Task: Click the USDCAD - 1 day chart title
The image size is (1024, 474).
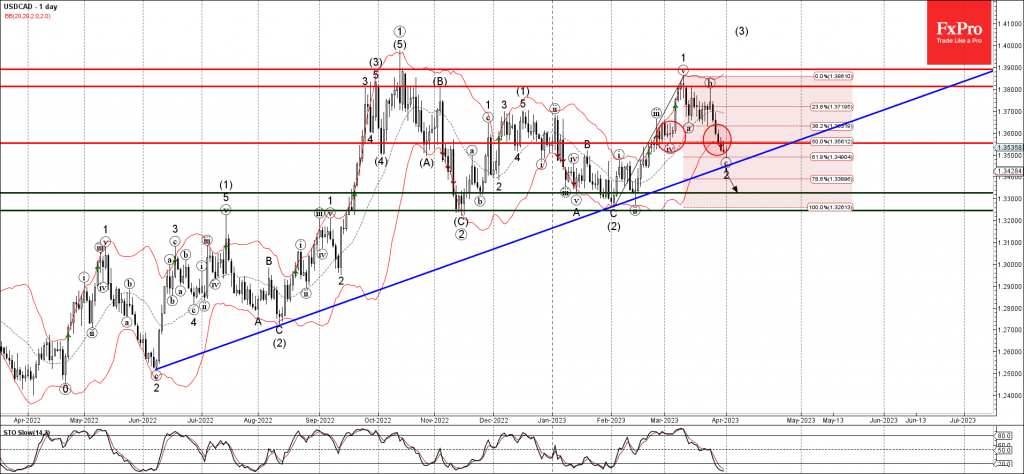Action: 30,7
